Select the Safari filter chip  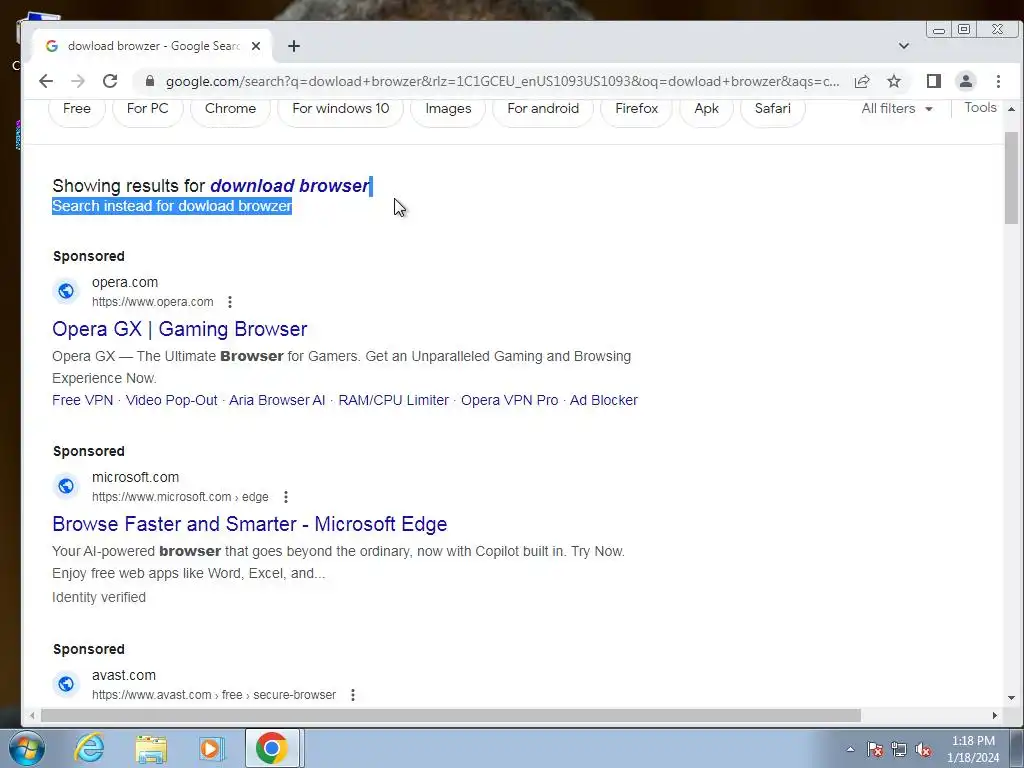tap(773, 109)
